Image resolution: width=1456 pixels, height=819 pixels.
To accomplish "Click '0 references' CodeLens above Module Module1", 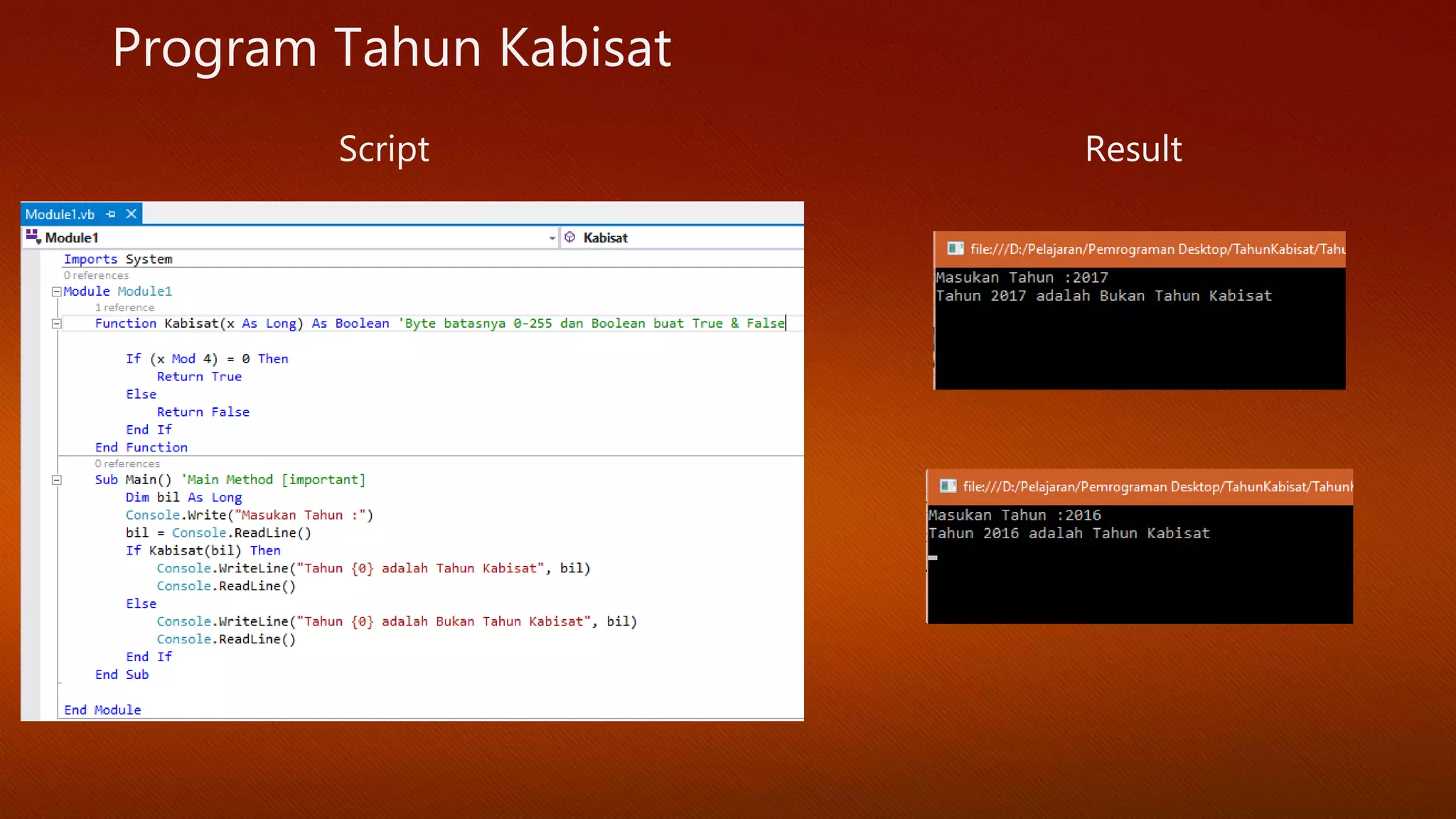I will coord(96,275).
